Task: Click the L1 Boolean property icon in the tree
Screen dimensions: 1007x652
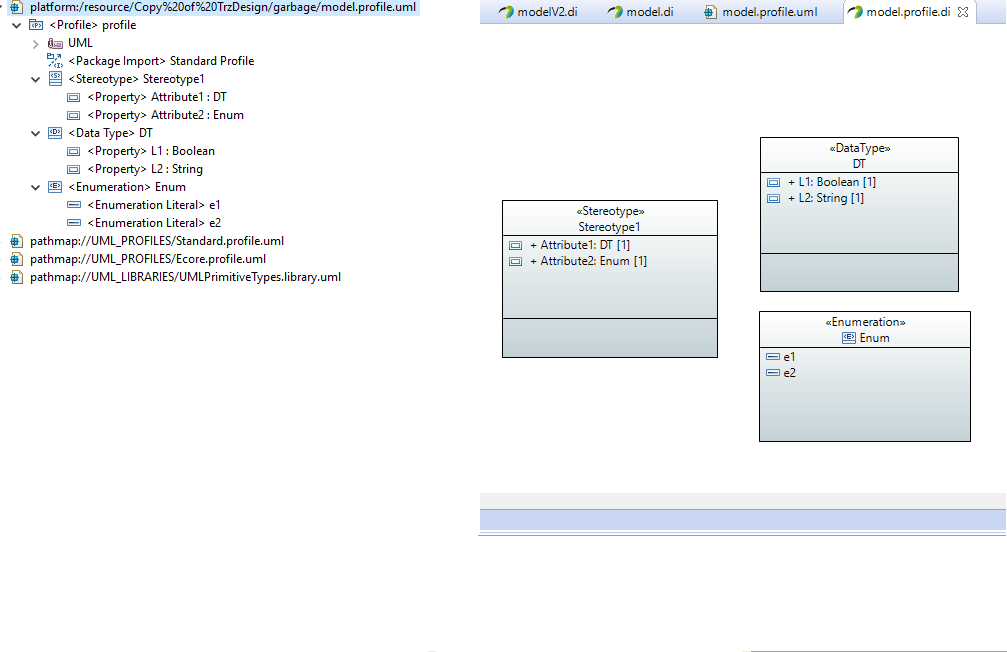Action: [74, 152]
